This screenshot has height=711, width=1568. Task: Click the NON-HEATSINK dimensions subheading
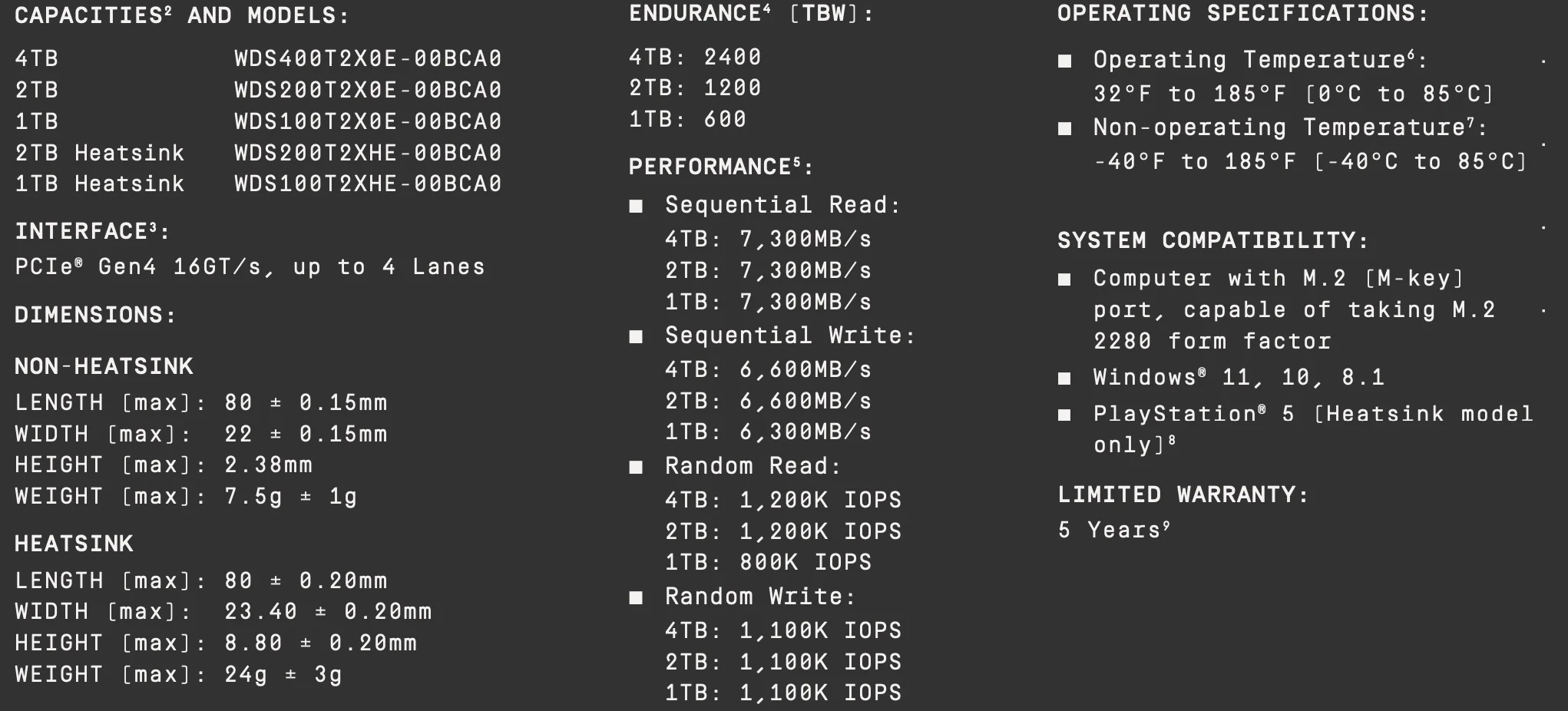point(104,366)
